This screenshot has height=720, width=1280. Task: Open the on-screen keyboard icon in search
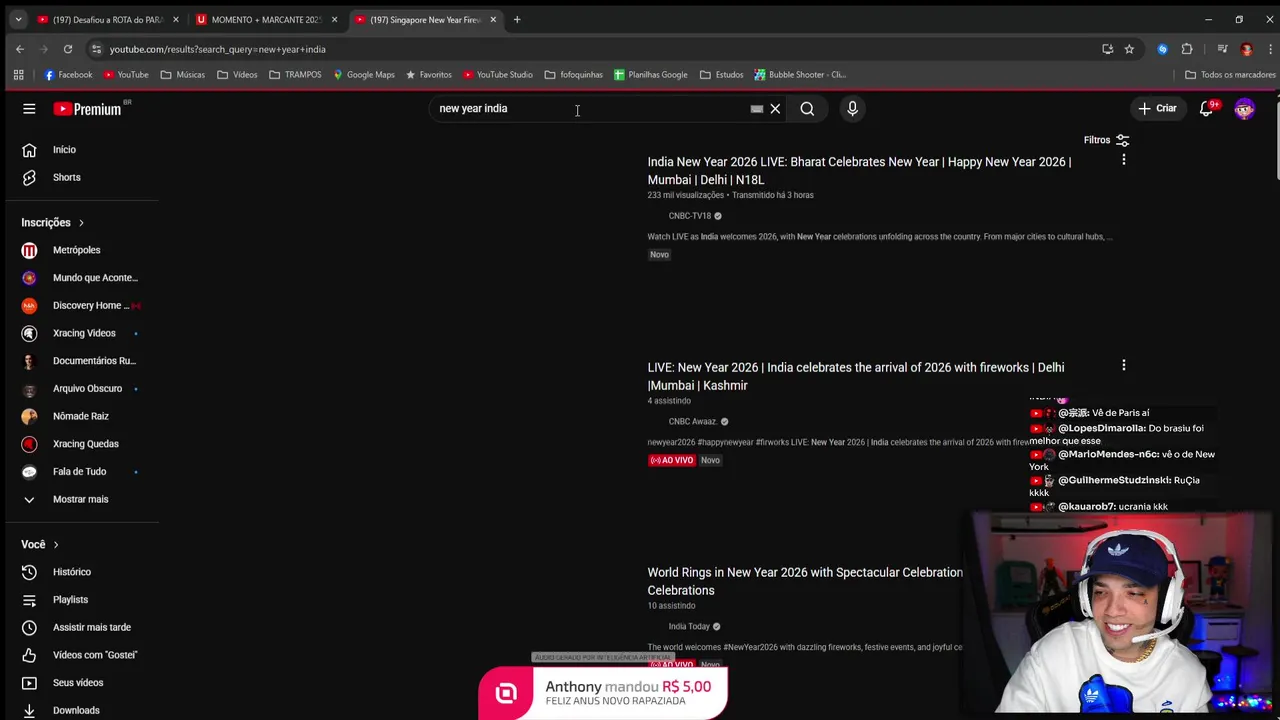757,109
